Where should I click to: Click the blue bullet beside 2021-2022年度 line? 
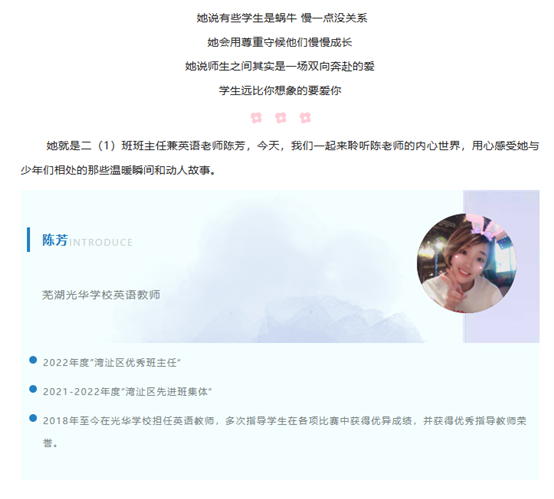33,389
